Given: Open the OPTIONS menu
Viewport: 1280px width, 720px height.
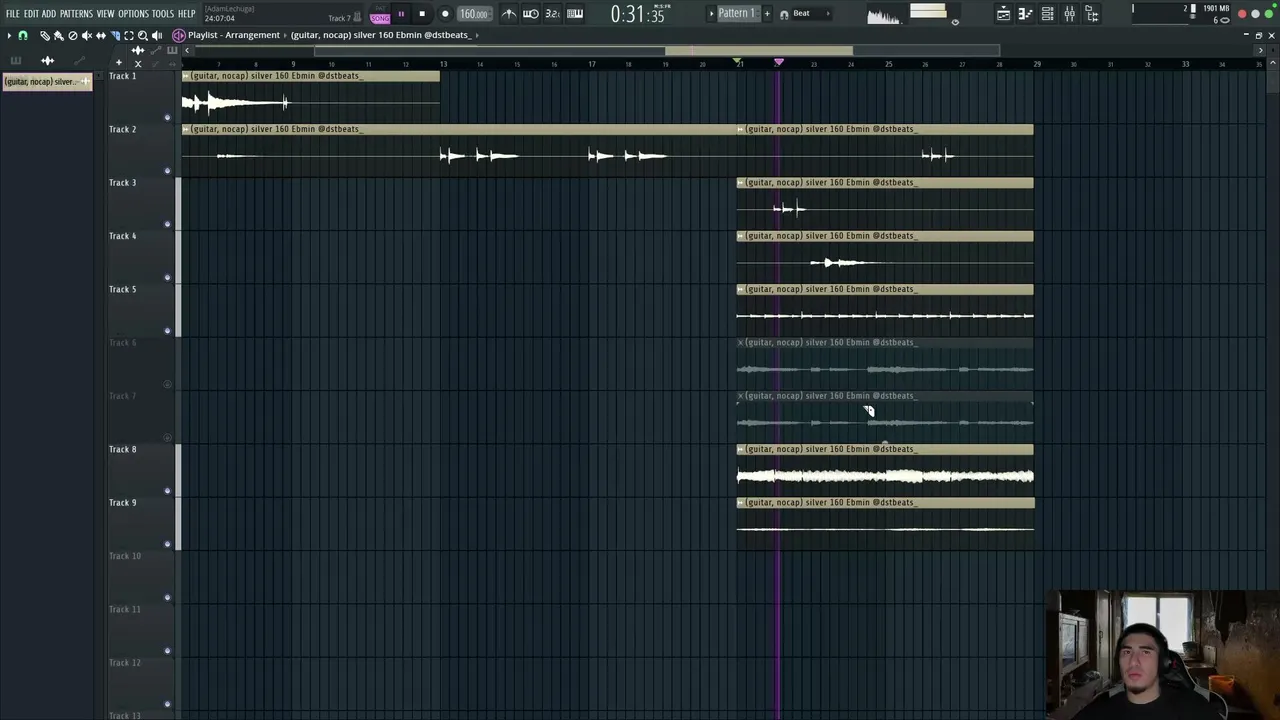Looking at the screenshot, I should [x=133, y=14].
